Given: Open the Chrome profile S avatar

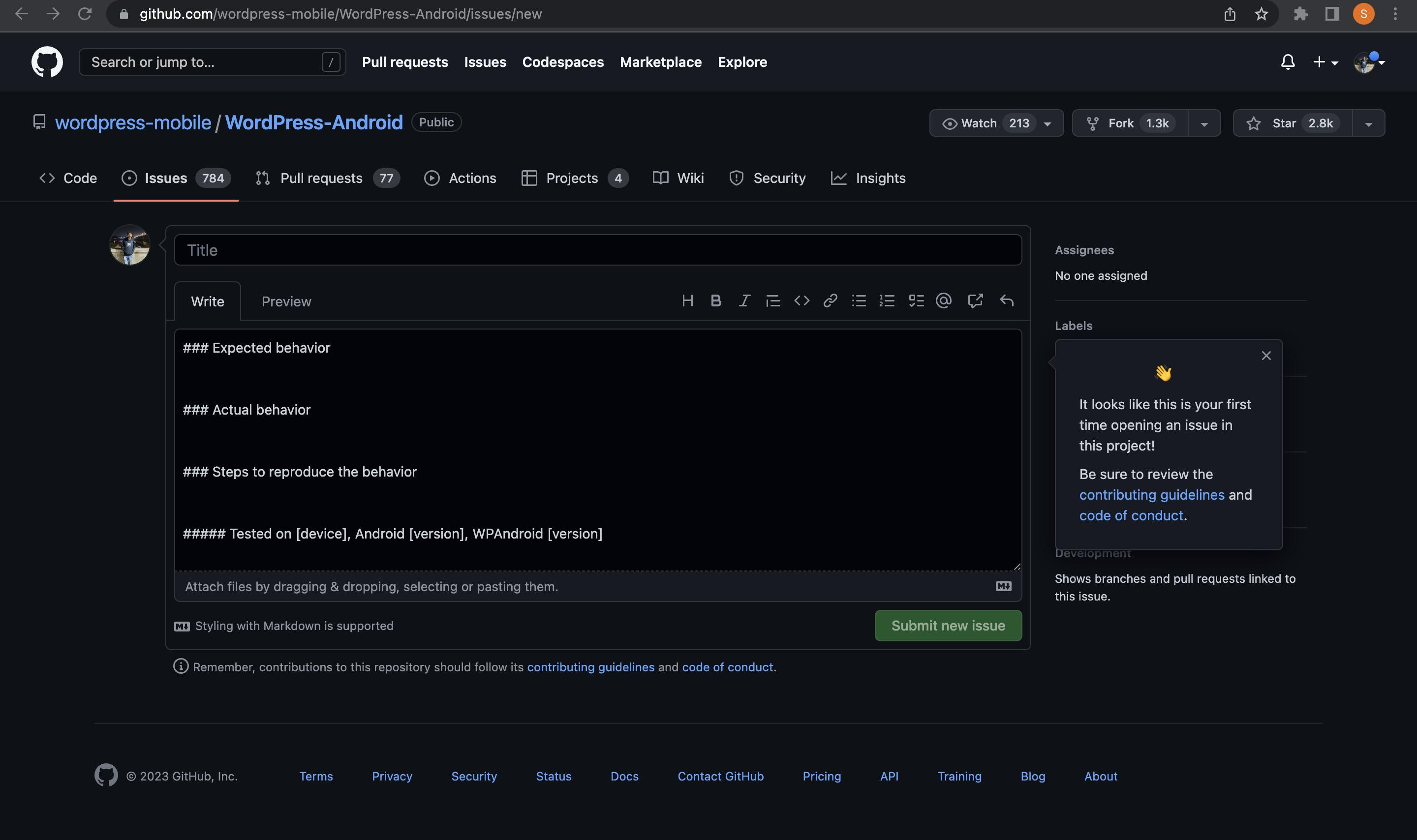Looking at the screenshot, I should pos(1363,14).
